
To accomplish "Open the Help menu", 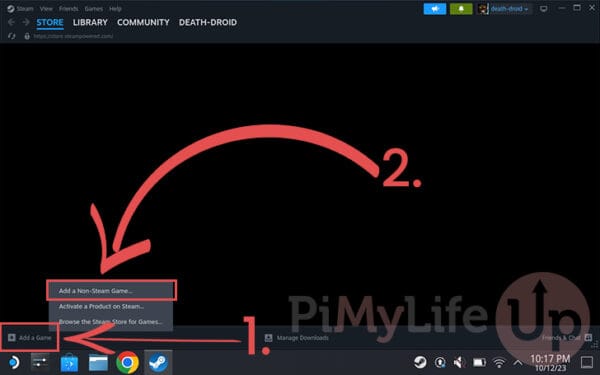I will click(115, 8).
